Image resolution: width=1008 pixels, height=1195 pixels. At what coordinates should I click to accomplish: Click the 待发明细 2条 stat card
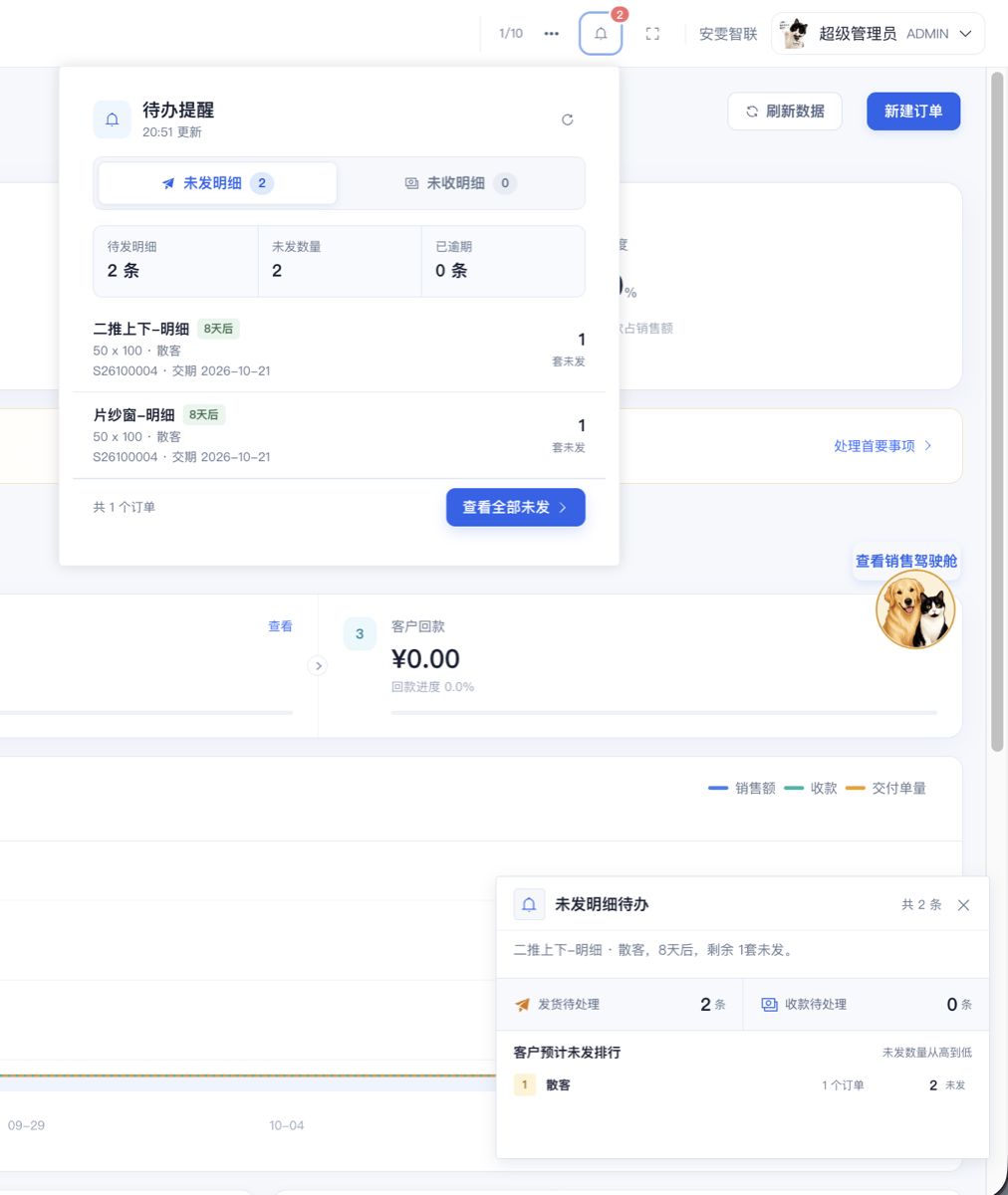click(175, 261)
